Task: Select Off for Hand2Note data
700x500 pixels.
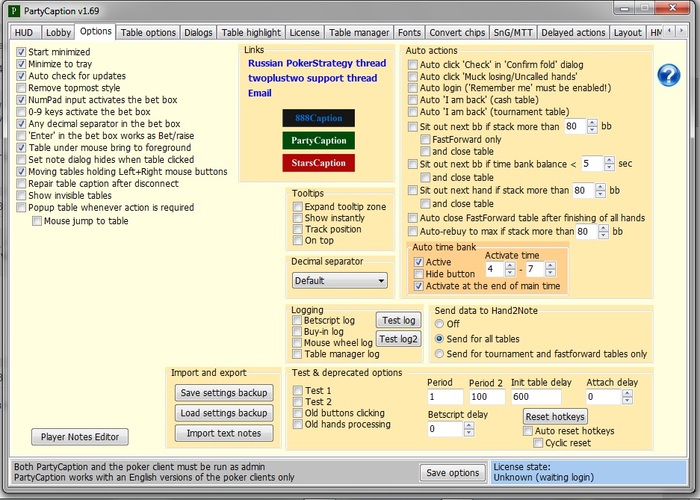Action: pos(439,324)
